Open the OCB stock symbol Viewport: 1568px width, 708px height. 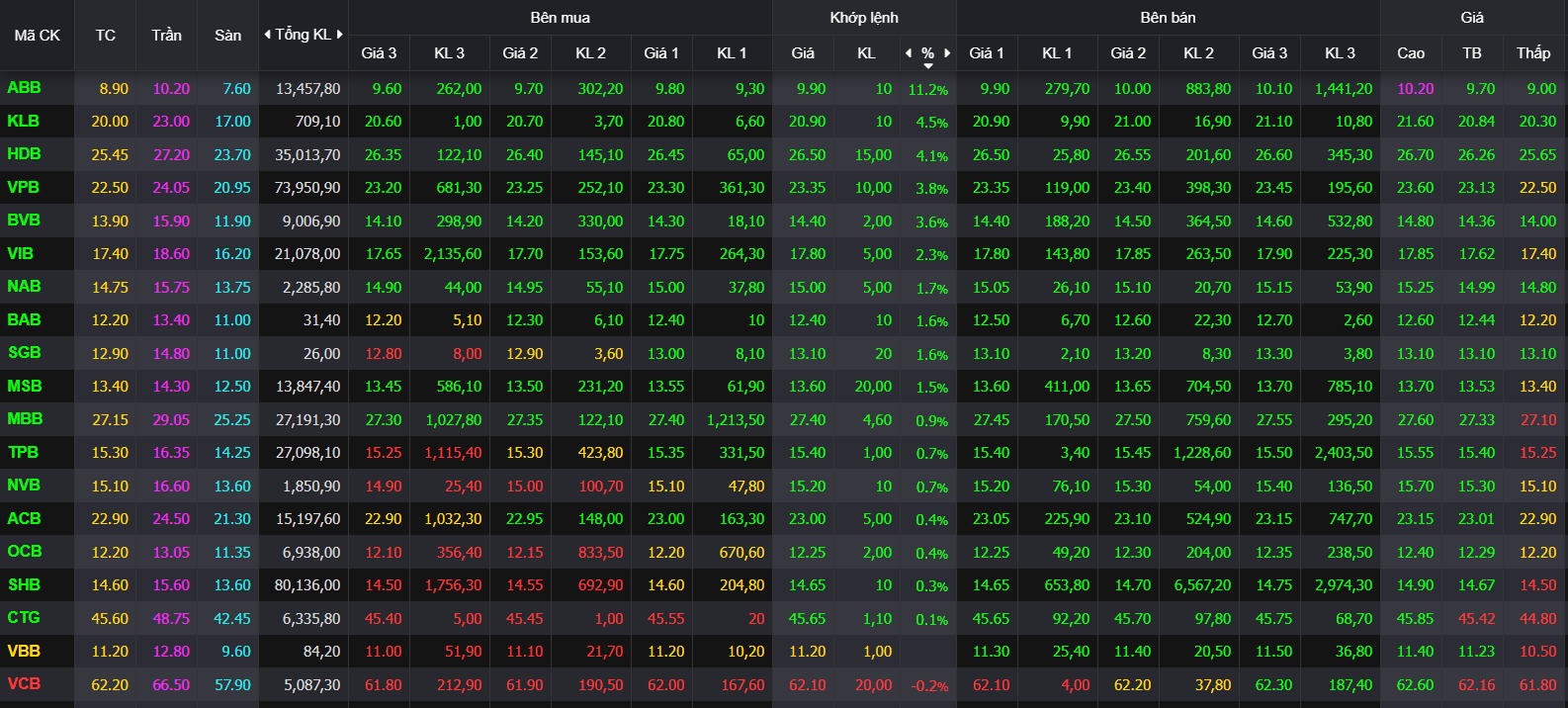(x=25, y=552)
